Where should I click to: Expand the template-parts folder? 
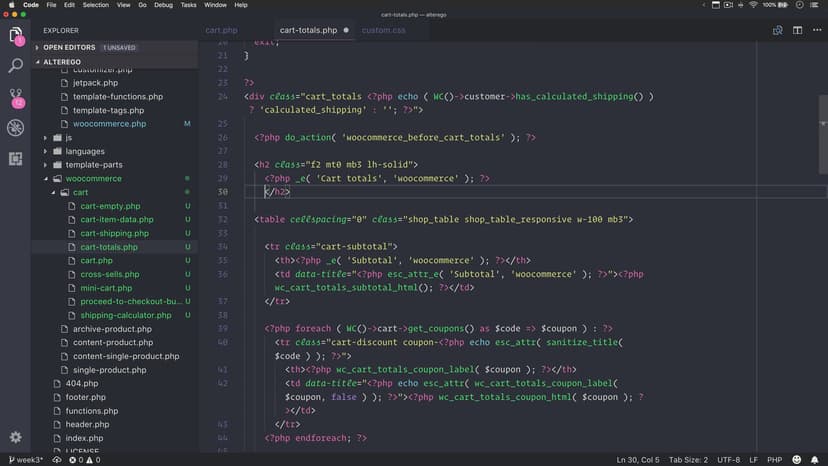(x=94, y=165)
